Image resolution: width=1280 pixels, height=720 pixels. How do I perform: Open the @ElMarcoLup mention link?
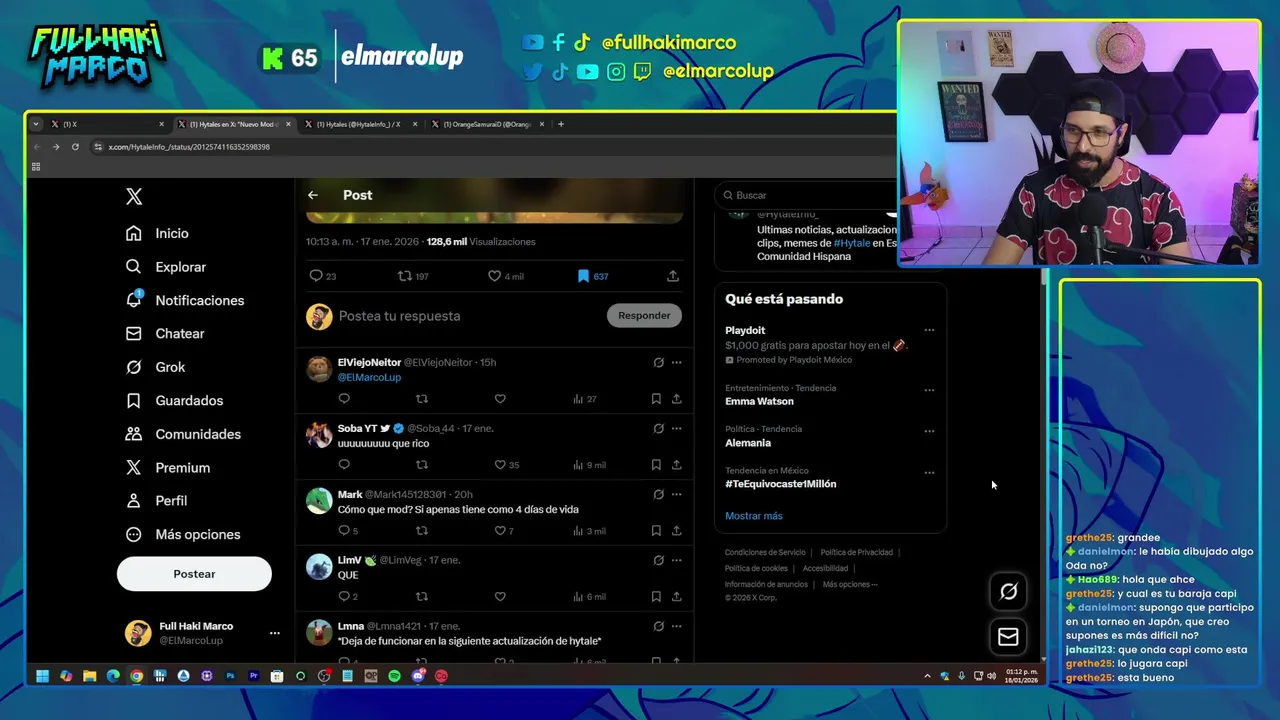369,377
